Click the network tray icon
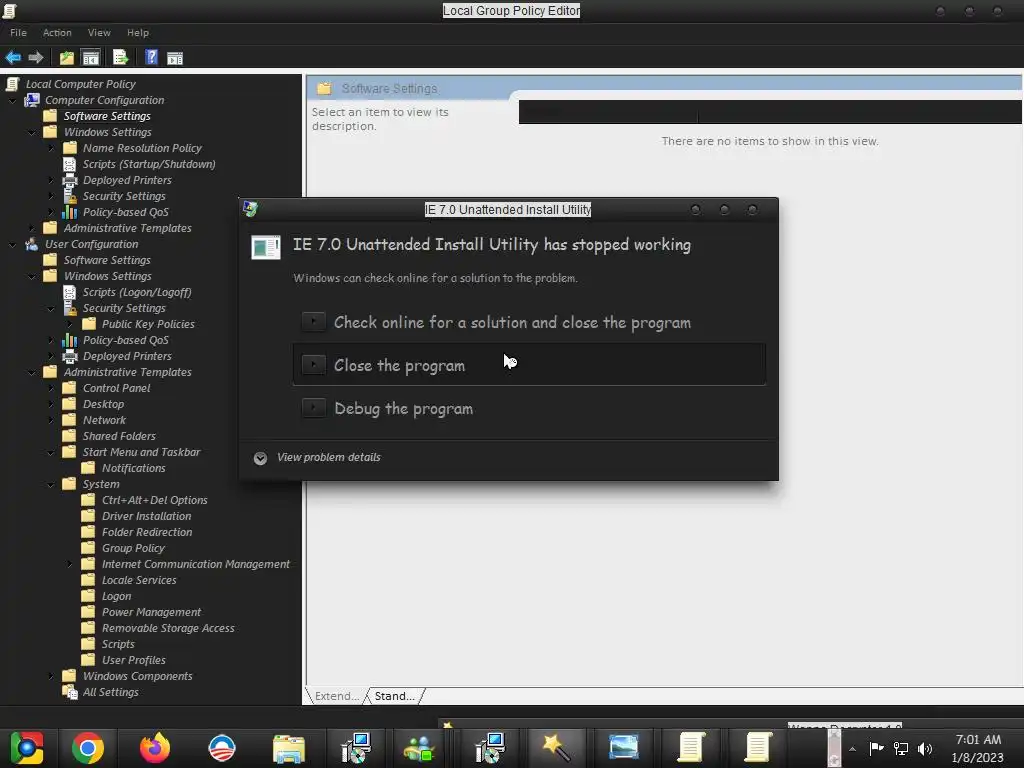 pyautogui.click(x=901, y=749)
